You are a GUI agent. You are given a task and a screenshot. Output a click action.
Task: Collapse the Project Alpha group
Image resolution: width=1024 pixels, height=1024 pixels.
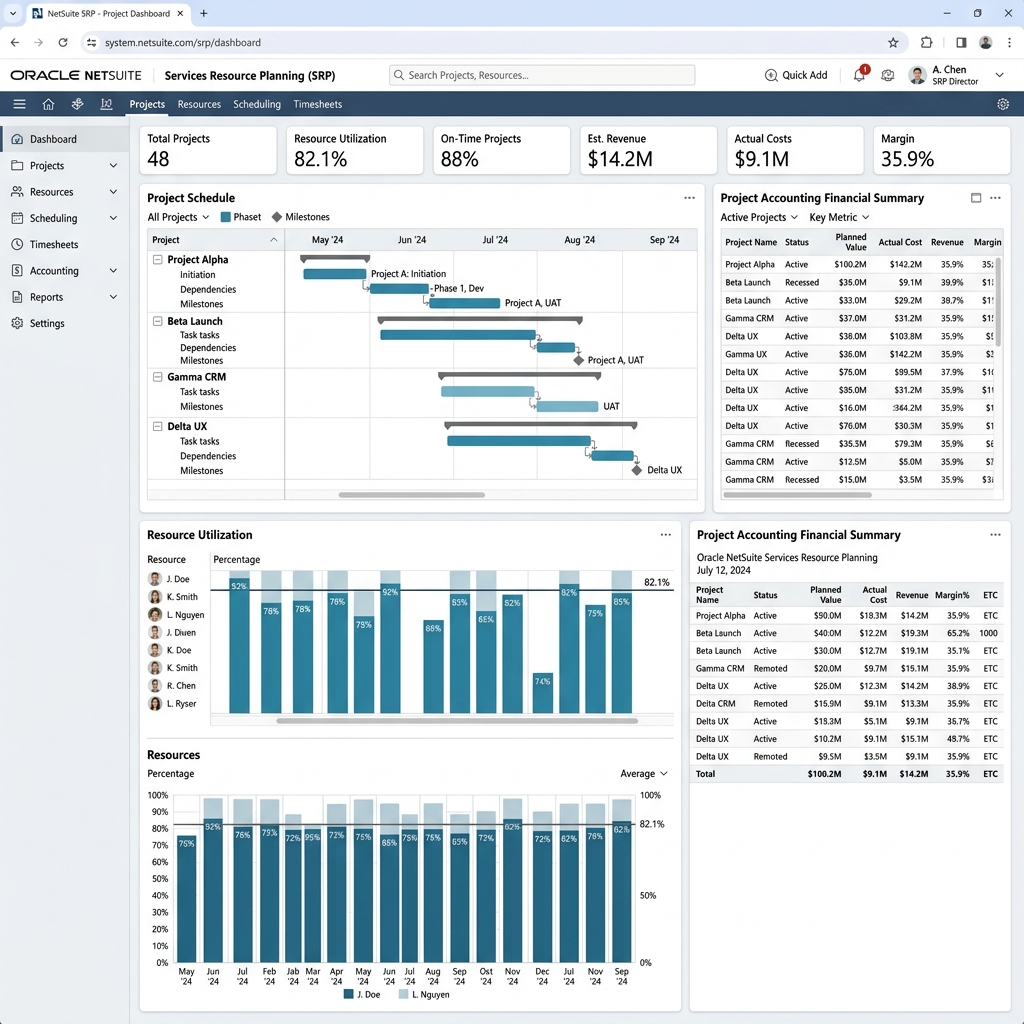point(157,259)
